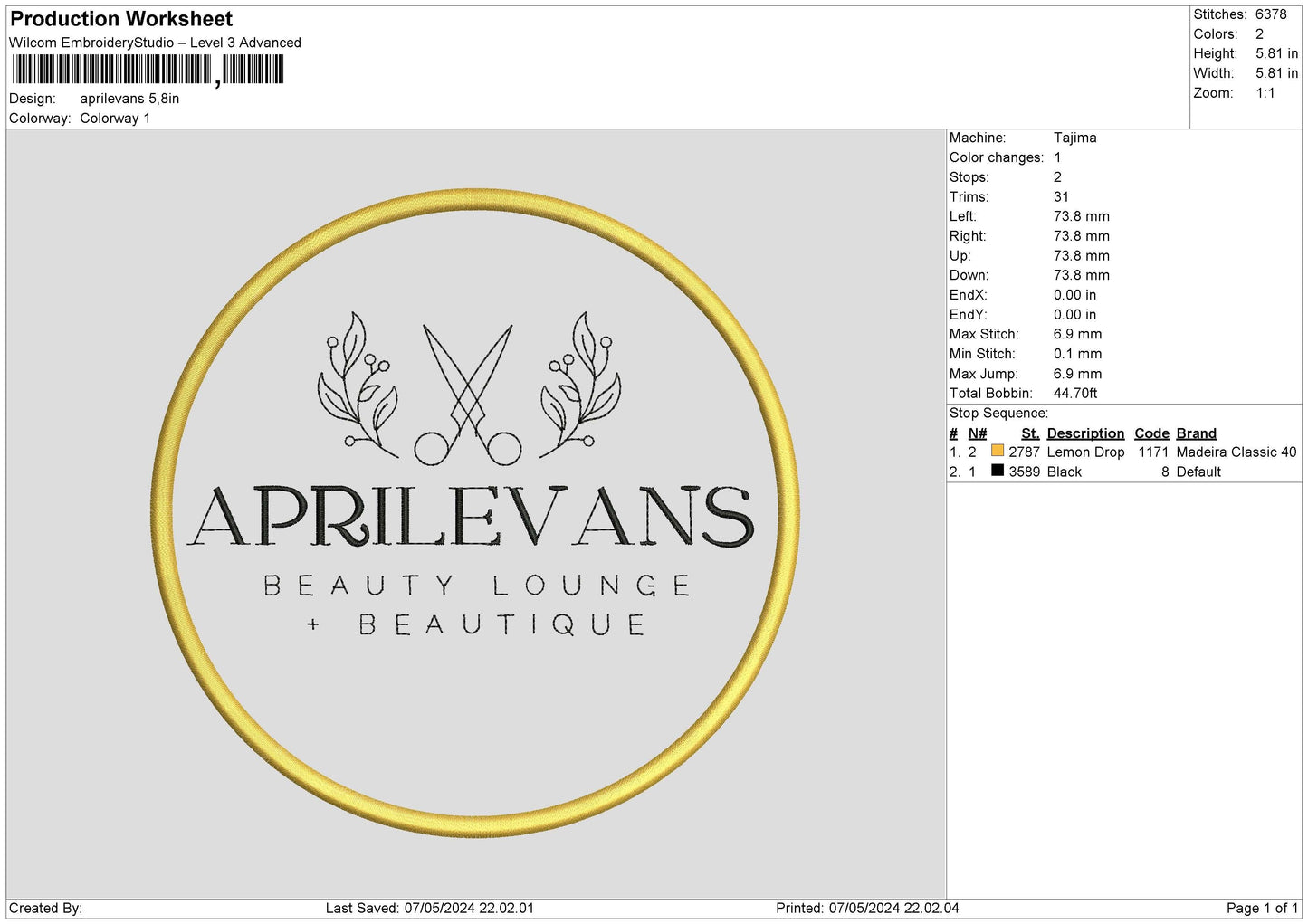Click the Up: label
This screenshot has width=1308, height=924.
point(960,256)
